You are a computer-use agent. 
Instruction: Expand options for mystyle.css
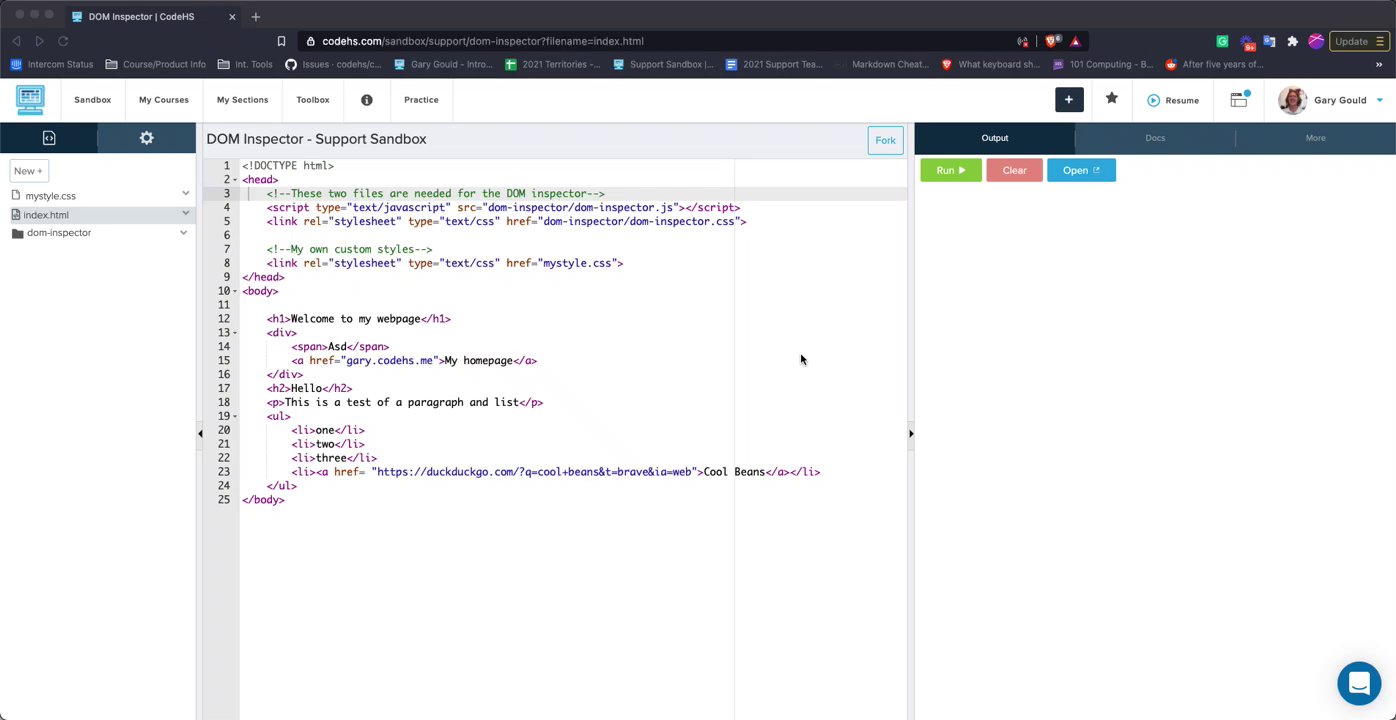pyautogui.click(x=185, y=194)
